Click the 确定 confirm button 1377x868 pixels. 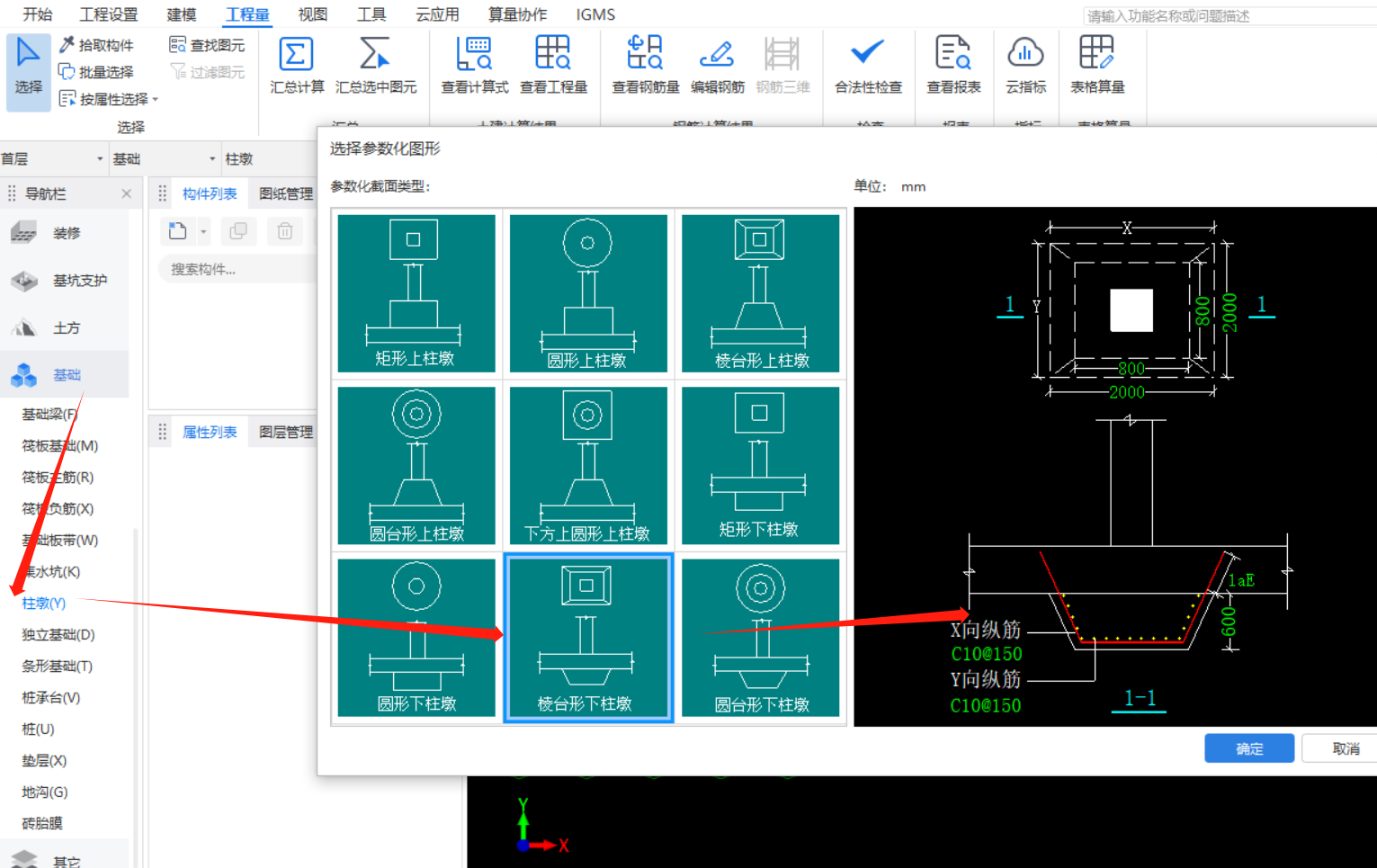[x=1249, y=748]
